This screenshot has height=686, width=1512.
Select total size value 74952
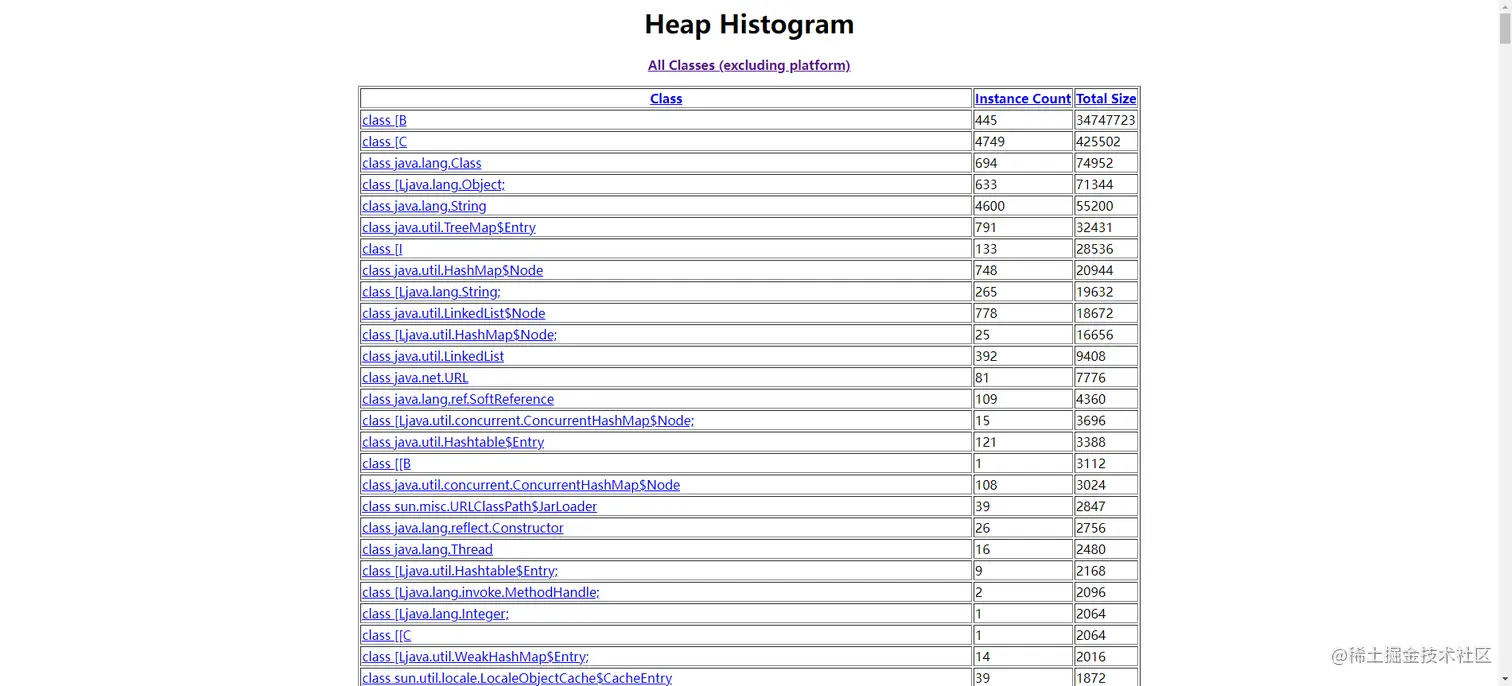coord(1094,163)
